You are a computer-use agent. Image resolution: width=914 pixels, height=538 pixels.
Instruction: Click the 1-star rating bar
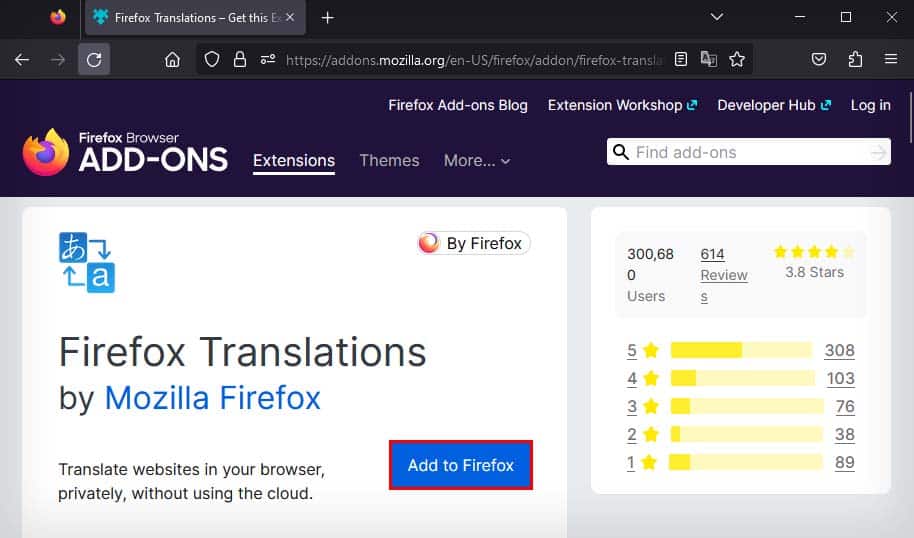746,462
